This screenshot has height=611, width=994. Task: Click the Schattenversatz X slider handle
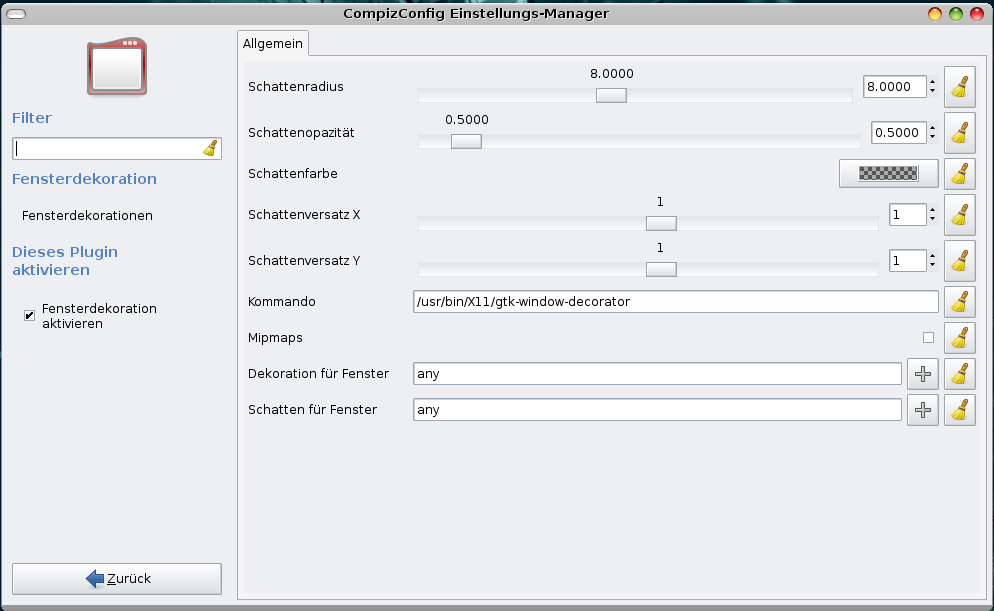[x=661, y=223]
